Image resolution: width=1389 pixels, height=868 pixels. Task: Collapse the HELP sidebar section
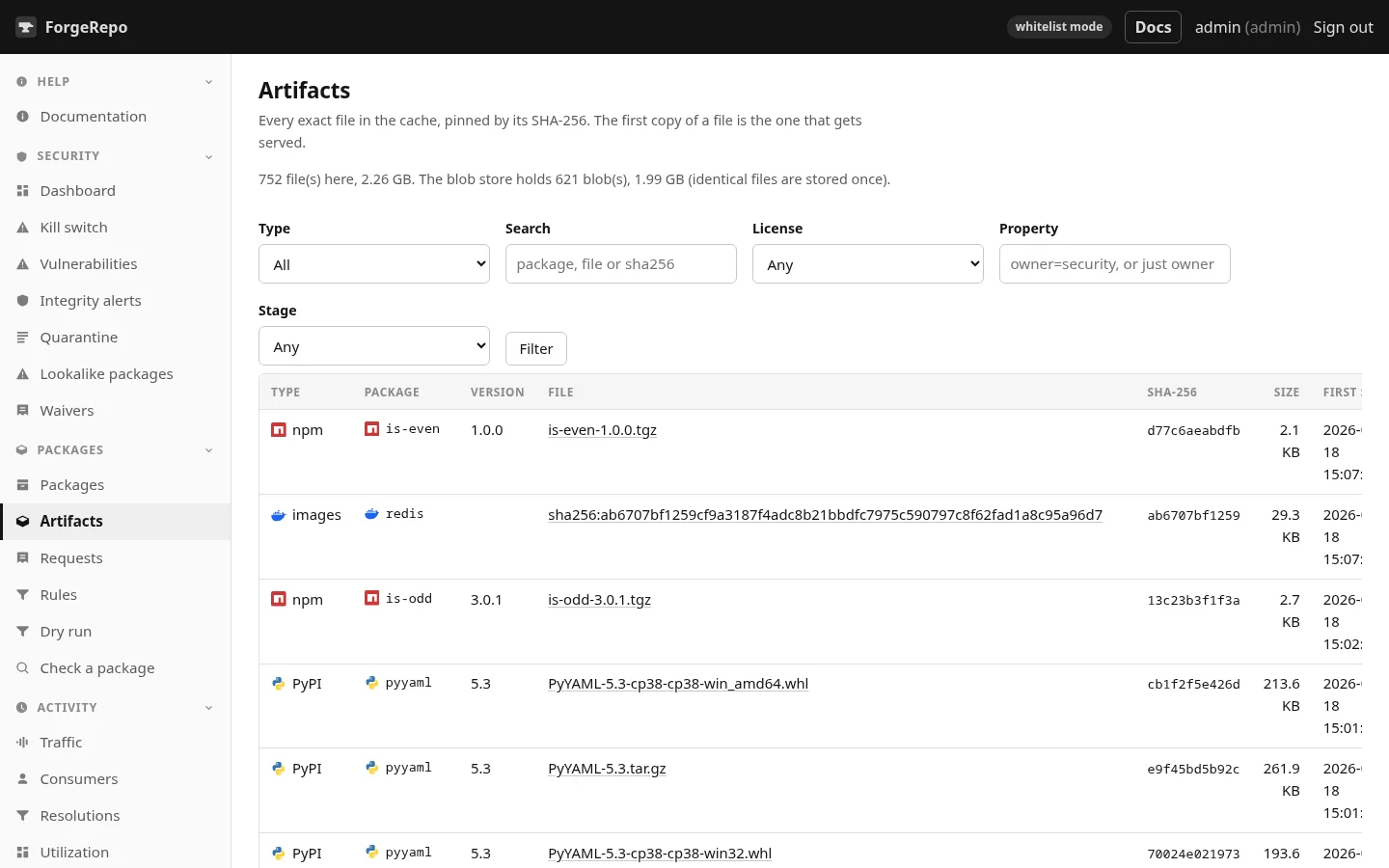pos(116,82)
